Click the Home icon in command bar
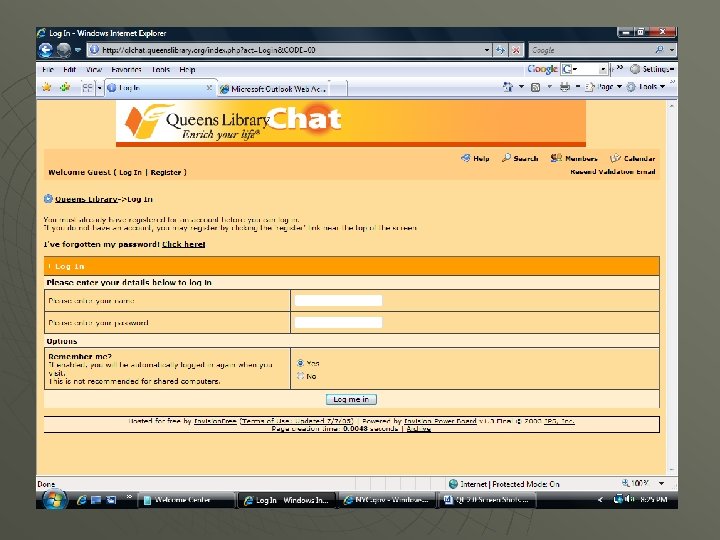The height and width of the screenshot is (540, 720). (x=508, y=87)
